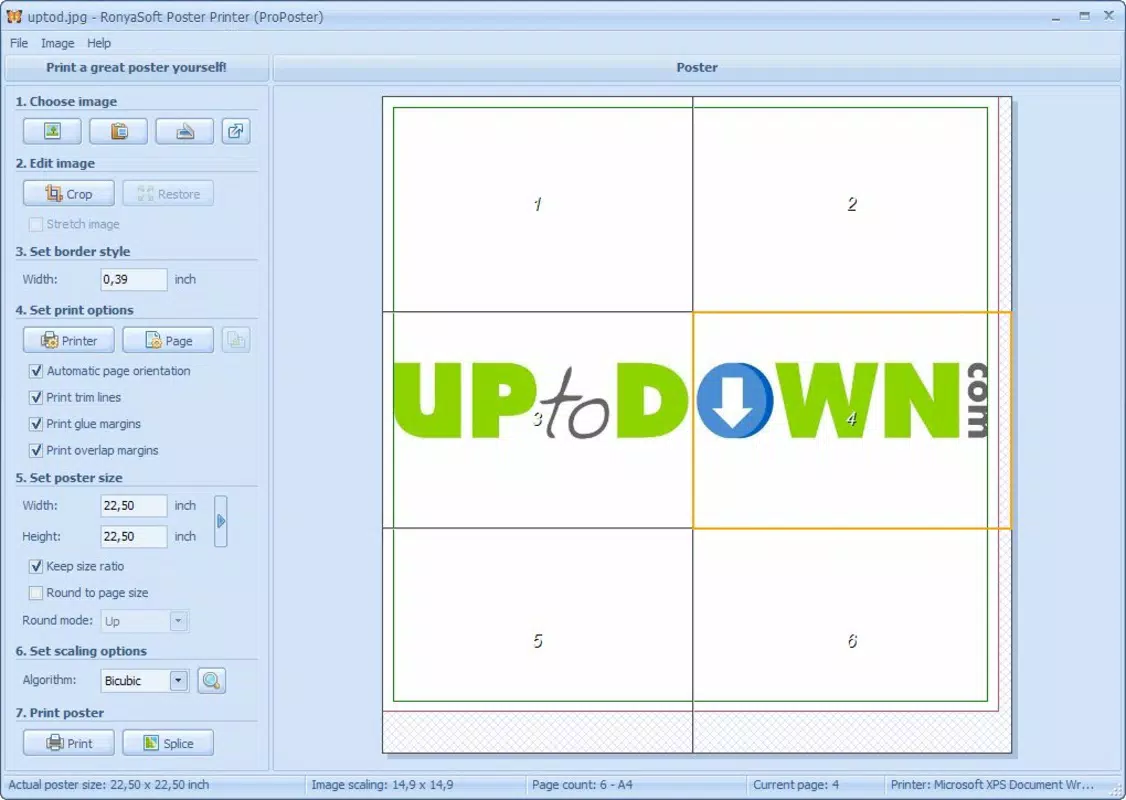Minimize the Poster Printer window
The image size is (1126, 800).
click(1056, 17)
